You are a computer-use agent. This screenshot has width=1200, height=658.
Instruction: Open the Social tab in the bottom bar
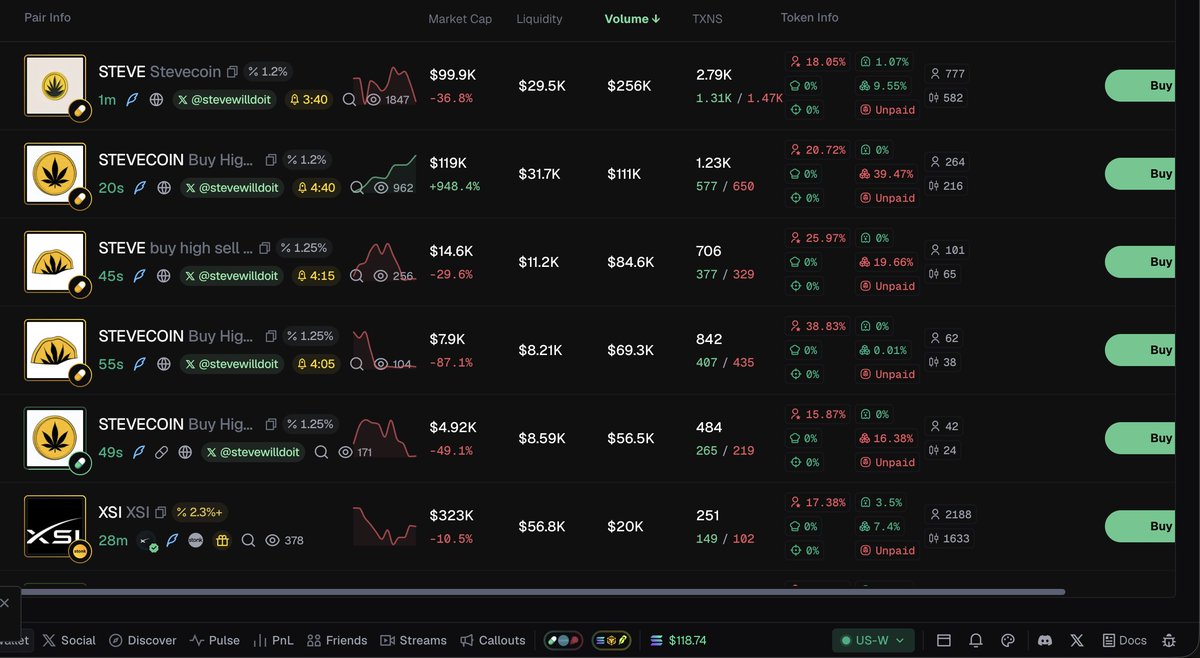click(x=69, y=640)
